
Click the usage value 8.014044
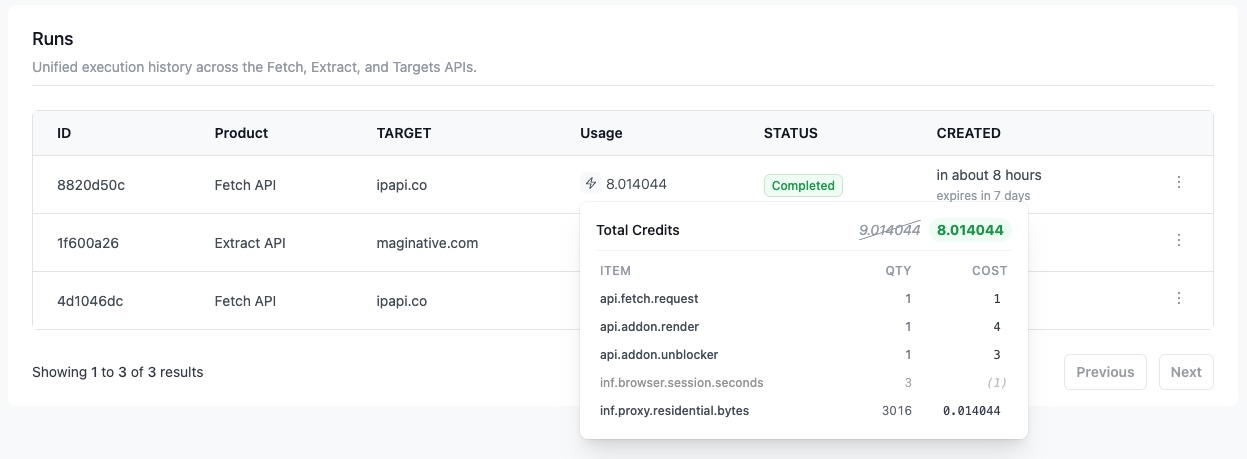pyautogui.click(x=636, y=184)
